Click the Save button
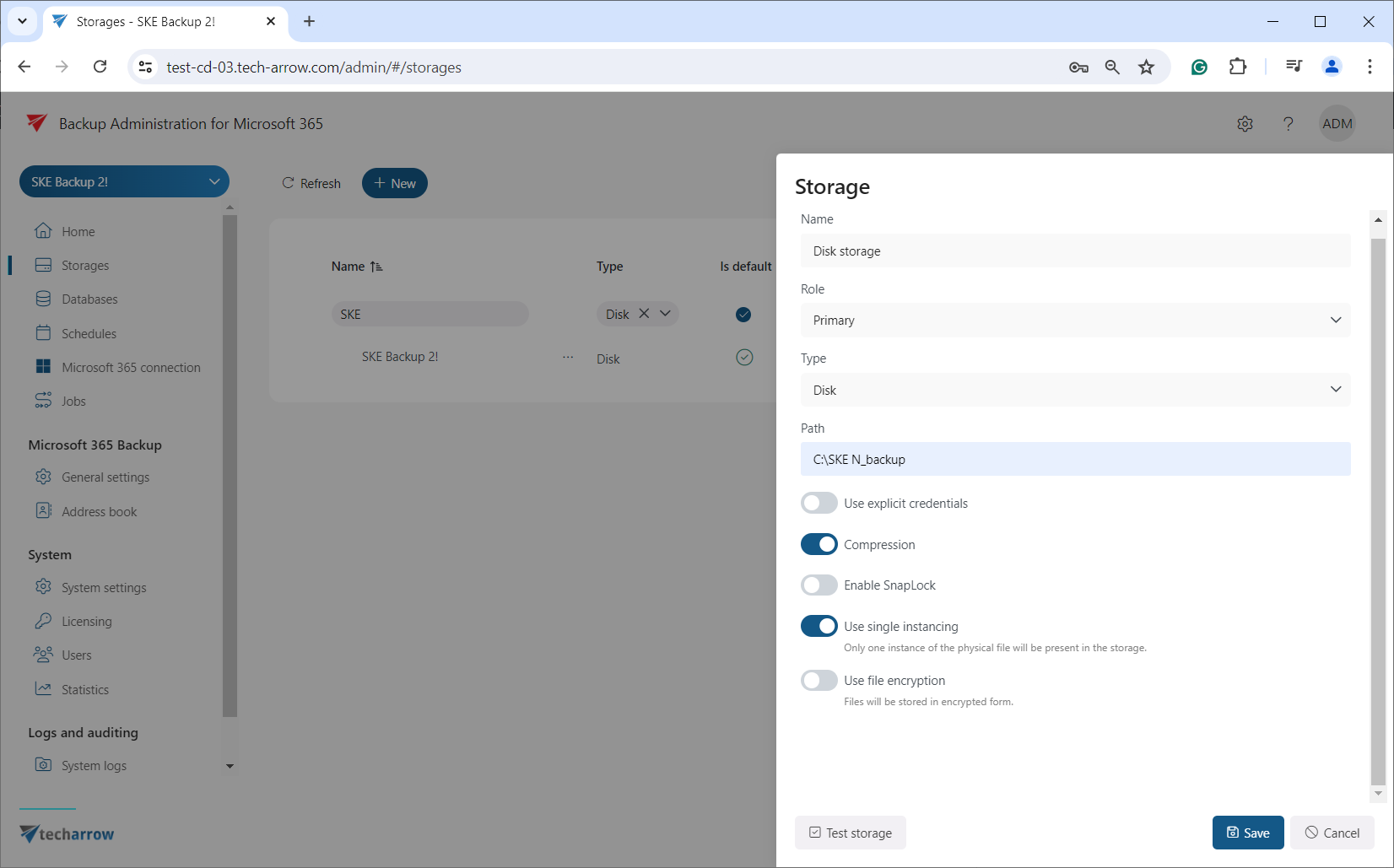1394x868 pixels. (x=1247, y=833)
